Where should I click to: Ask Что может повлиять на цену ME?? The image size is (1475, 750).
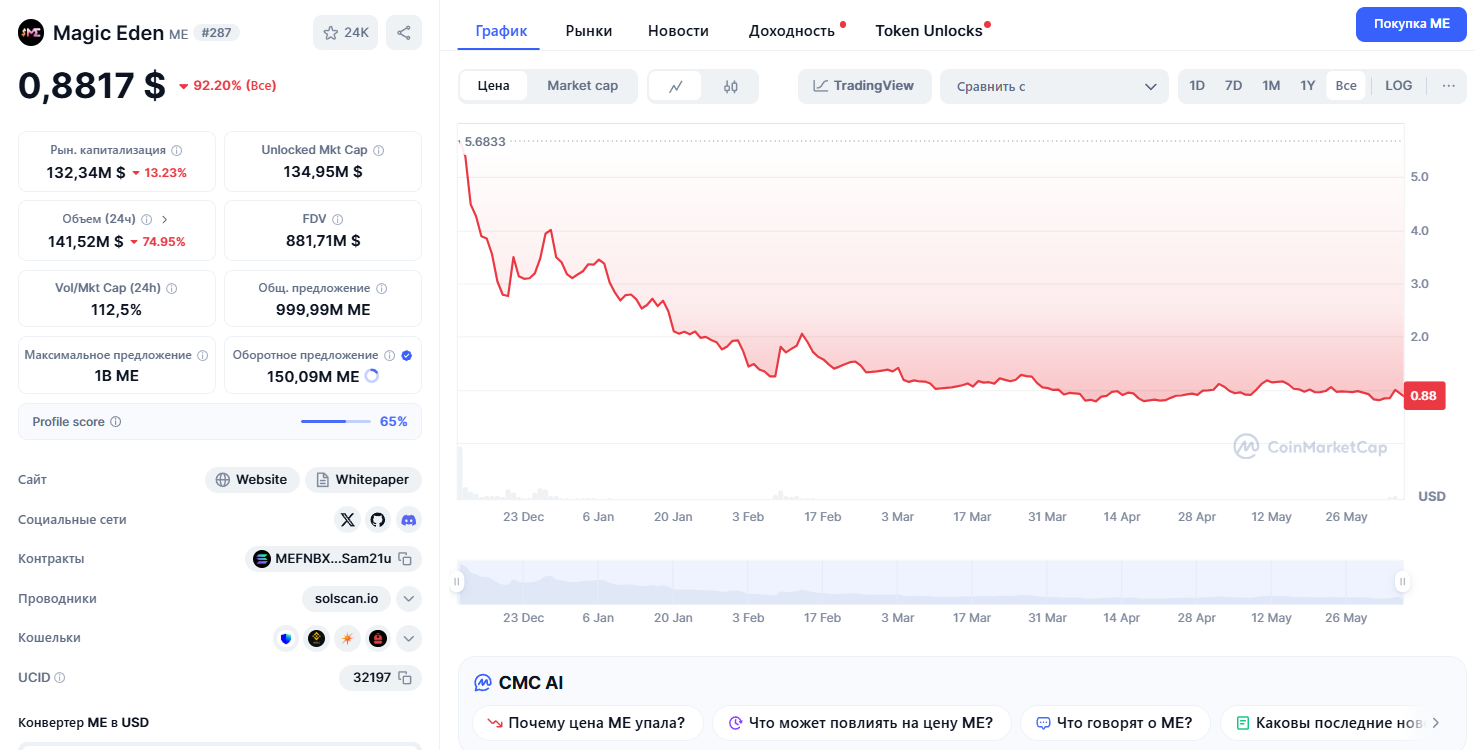tap(861, 723)
